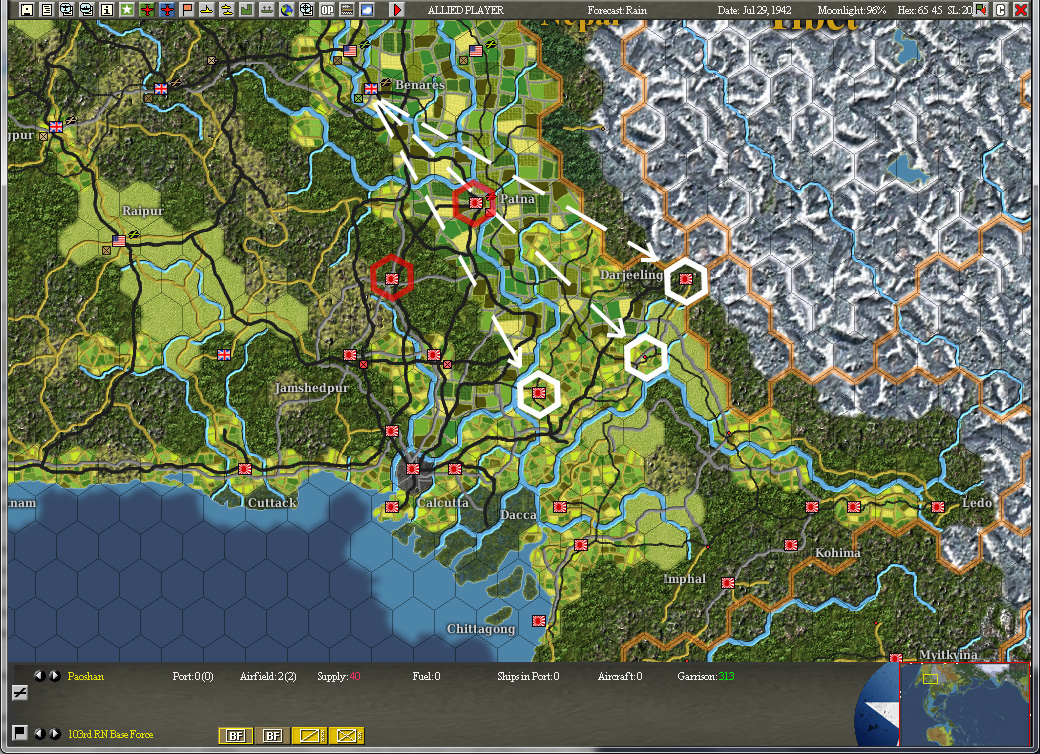Click the 103rd RN Base Force name
This screenshot has height=754, width=1040.
[x=110, y=734]
